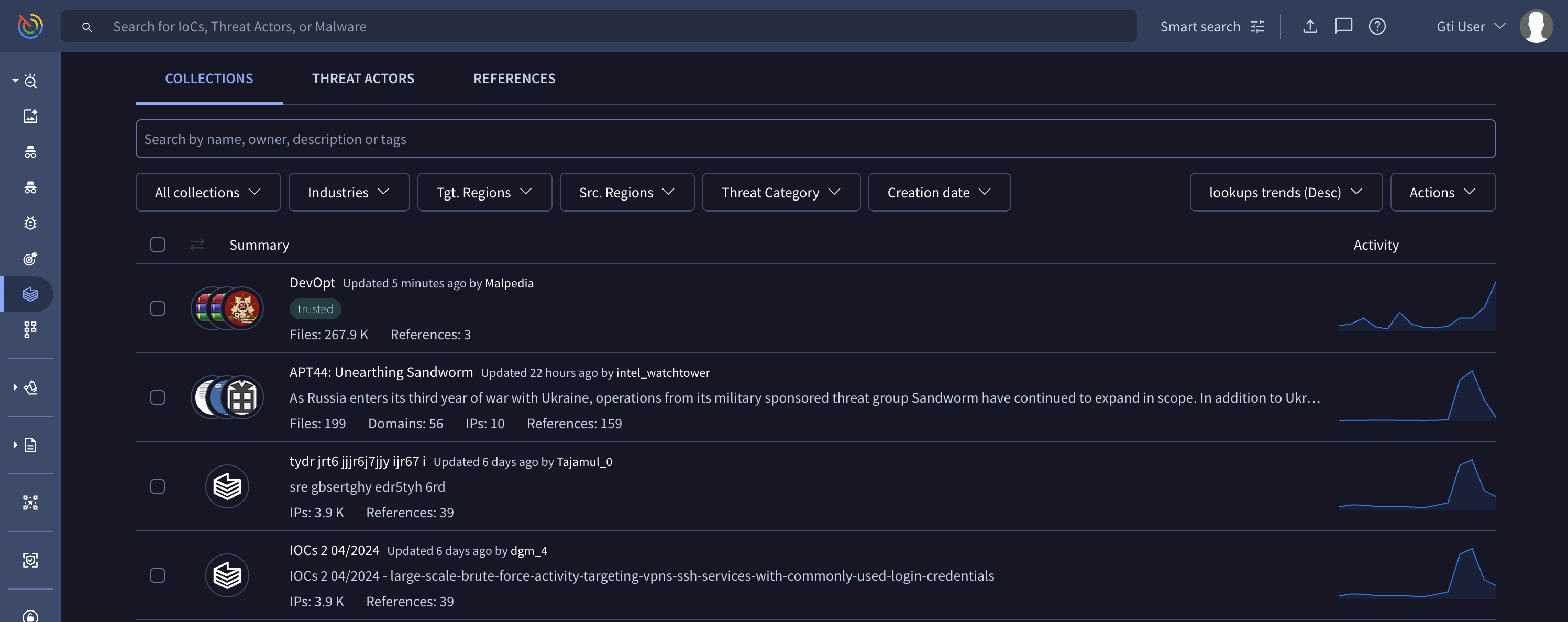The height and width of the screenshot is (622, 1568).
Task: Click the 'sre gbsertghy edr5tyh 6rd' description
Action: point(367,486)
